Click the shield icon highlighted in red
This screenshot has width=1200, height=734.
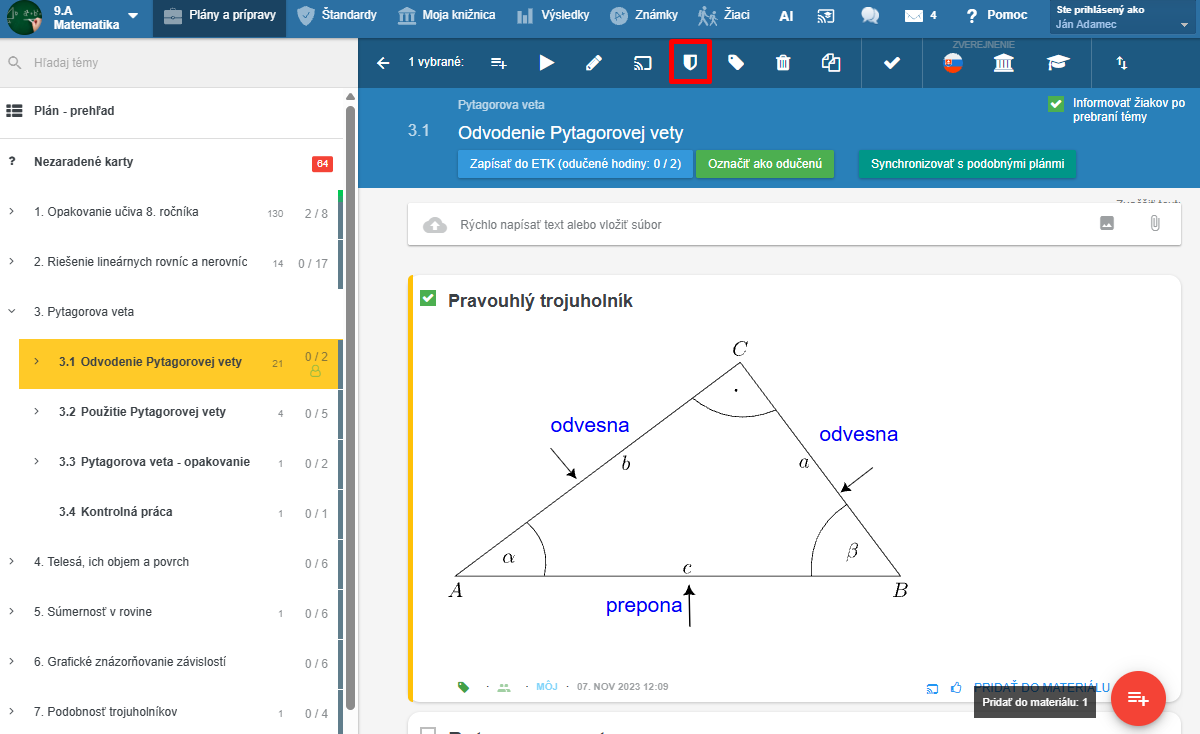pos(689,63)
